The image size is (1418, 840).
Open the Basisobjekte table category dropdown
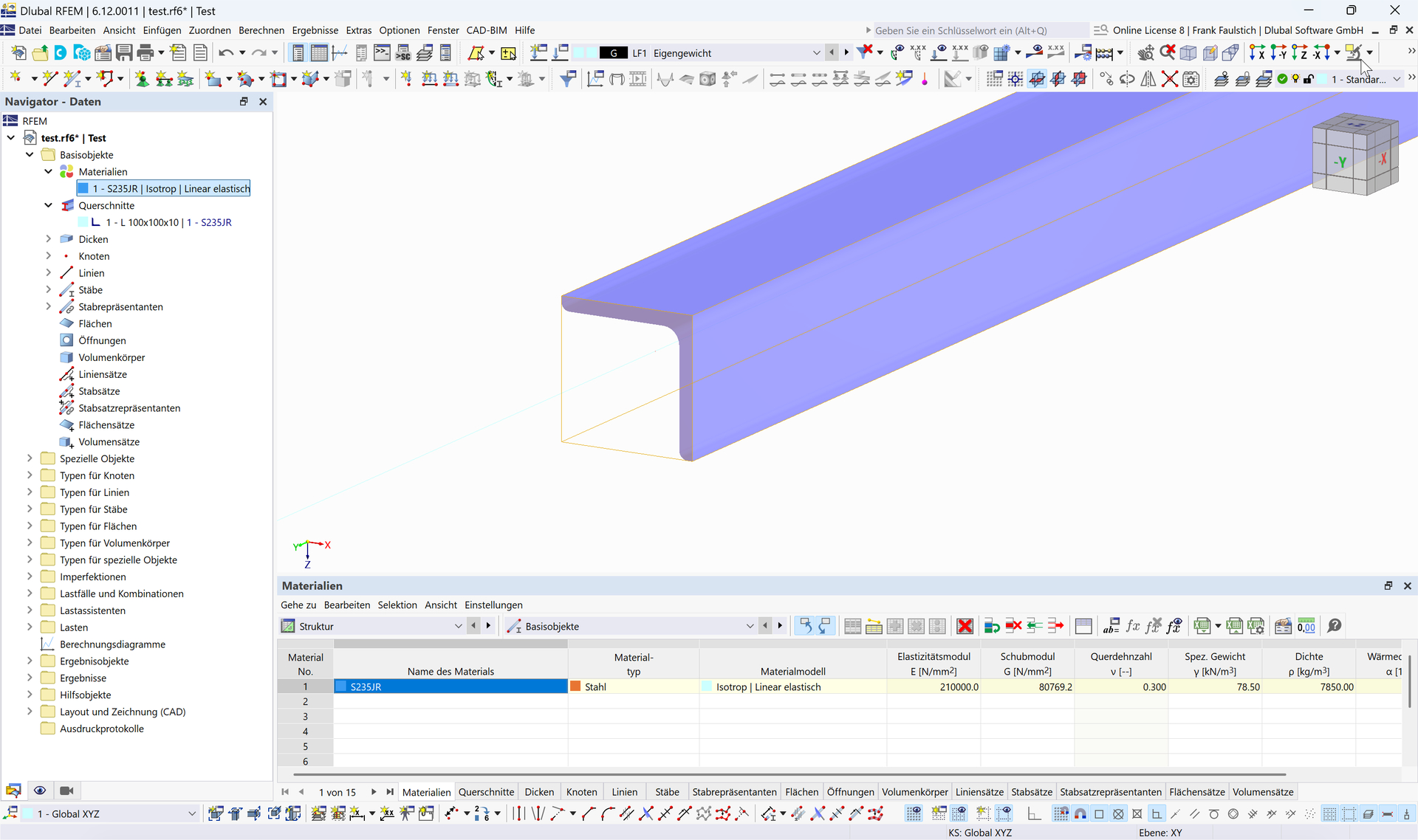click(x=750, y=627)
